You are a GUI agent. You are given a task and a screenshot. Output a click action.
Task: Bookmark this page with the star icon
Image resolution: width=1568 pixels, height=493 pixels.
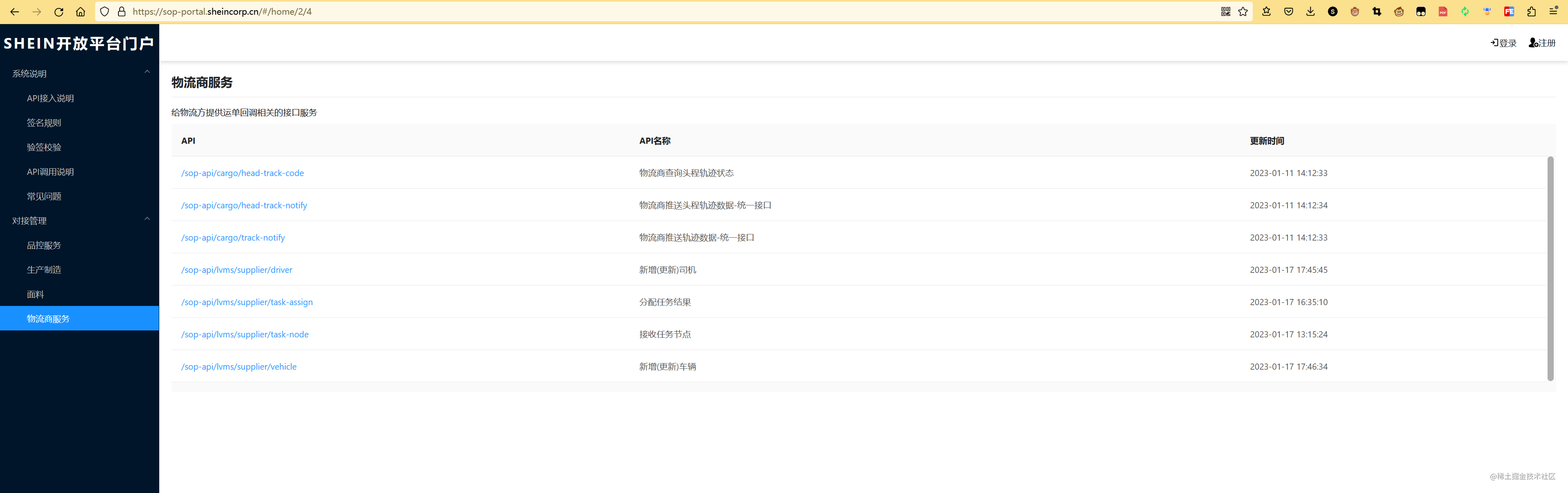[1243, 11]
